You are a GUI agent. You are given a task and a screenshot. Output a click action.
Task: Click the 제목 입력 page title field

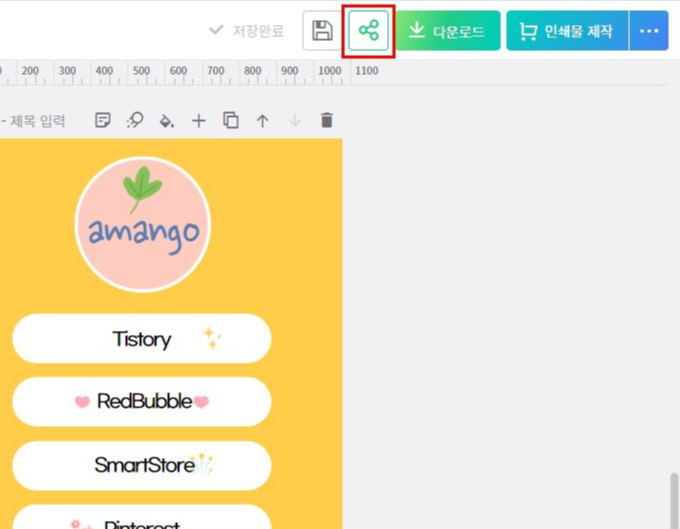point(37,121)
